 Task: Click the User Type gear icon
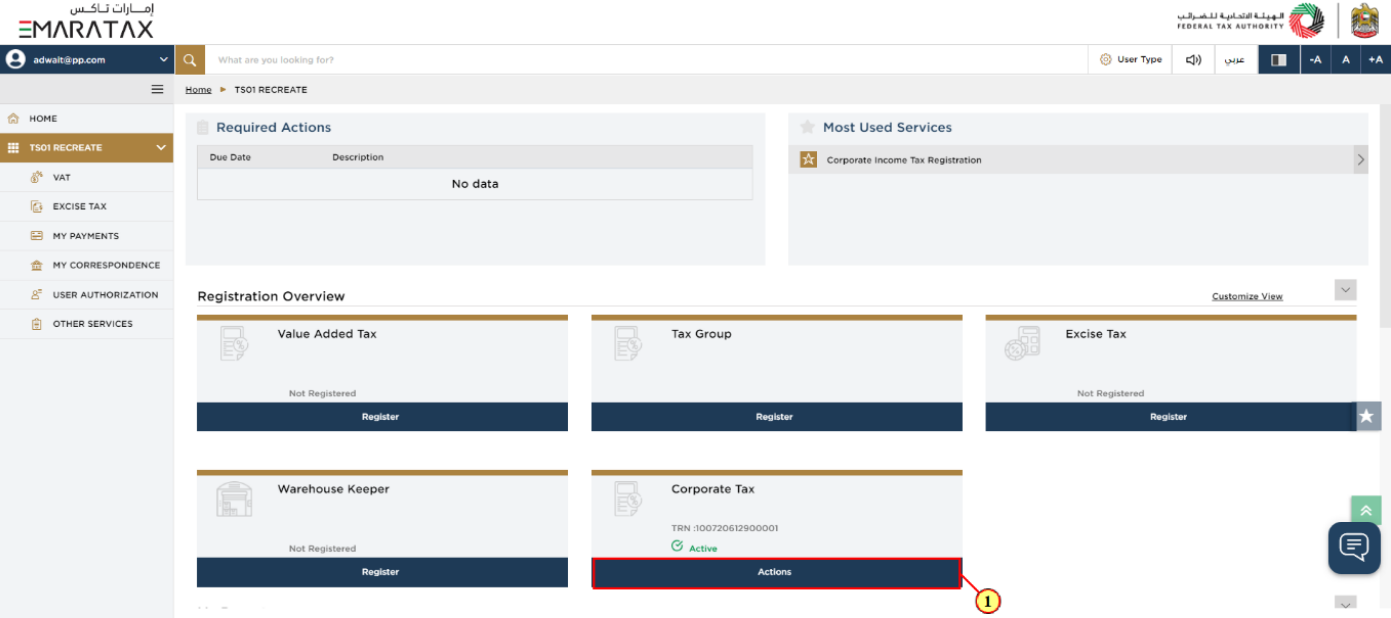pyautogui.click(x=1105, y=59)
